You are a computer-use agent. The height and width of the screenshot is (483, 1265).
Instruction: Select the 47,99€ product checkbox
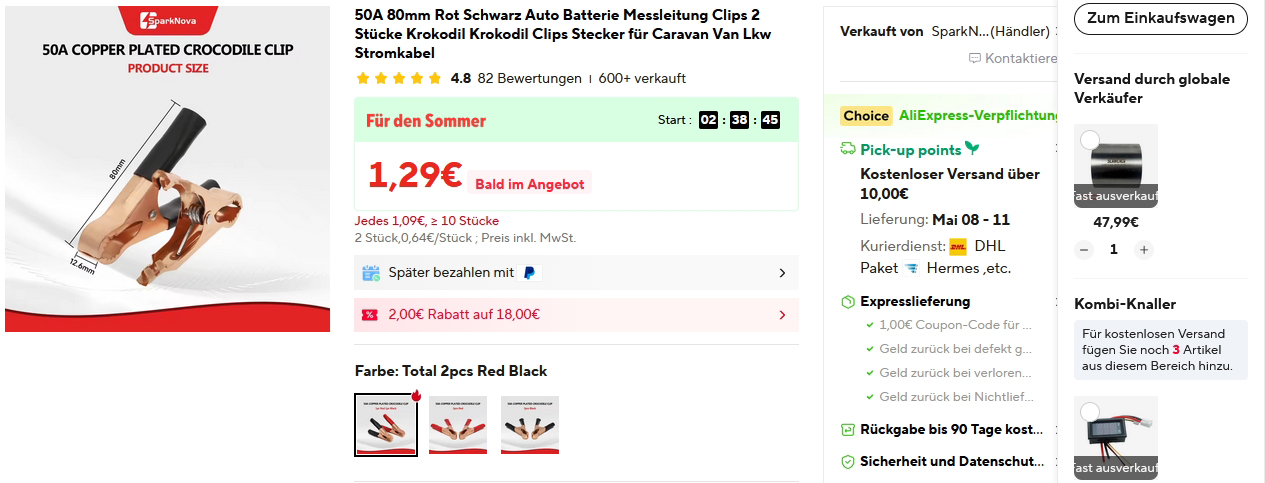[x=1090, y=140]
